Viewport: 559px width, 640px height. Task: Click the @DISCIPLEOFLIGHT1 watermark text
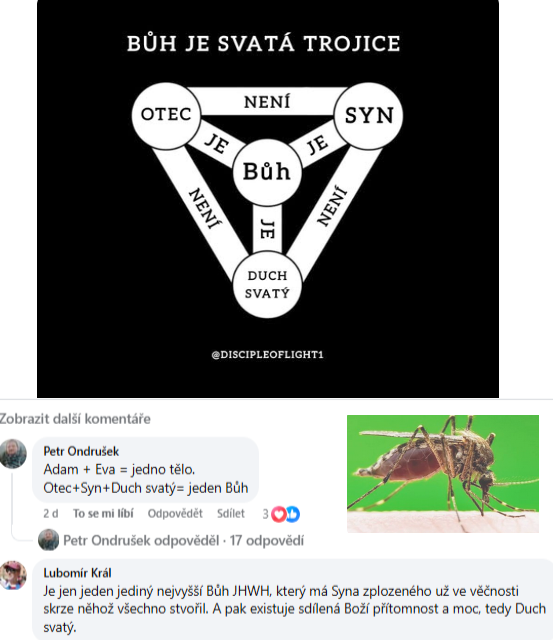pyautogui.click(x=268, y=354)
